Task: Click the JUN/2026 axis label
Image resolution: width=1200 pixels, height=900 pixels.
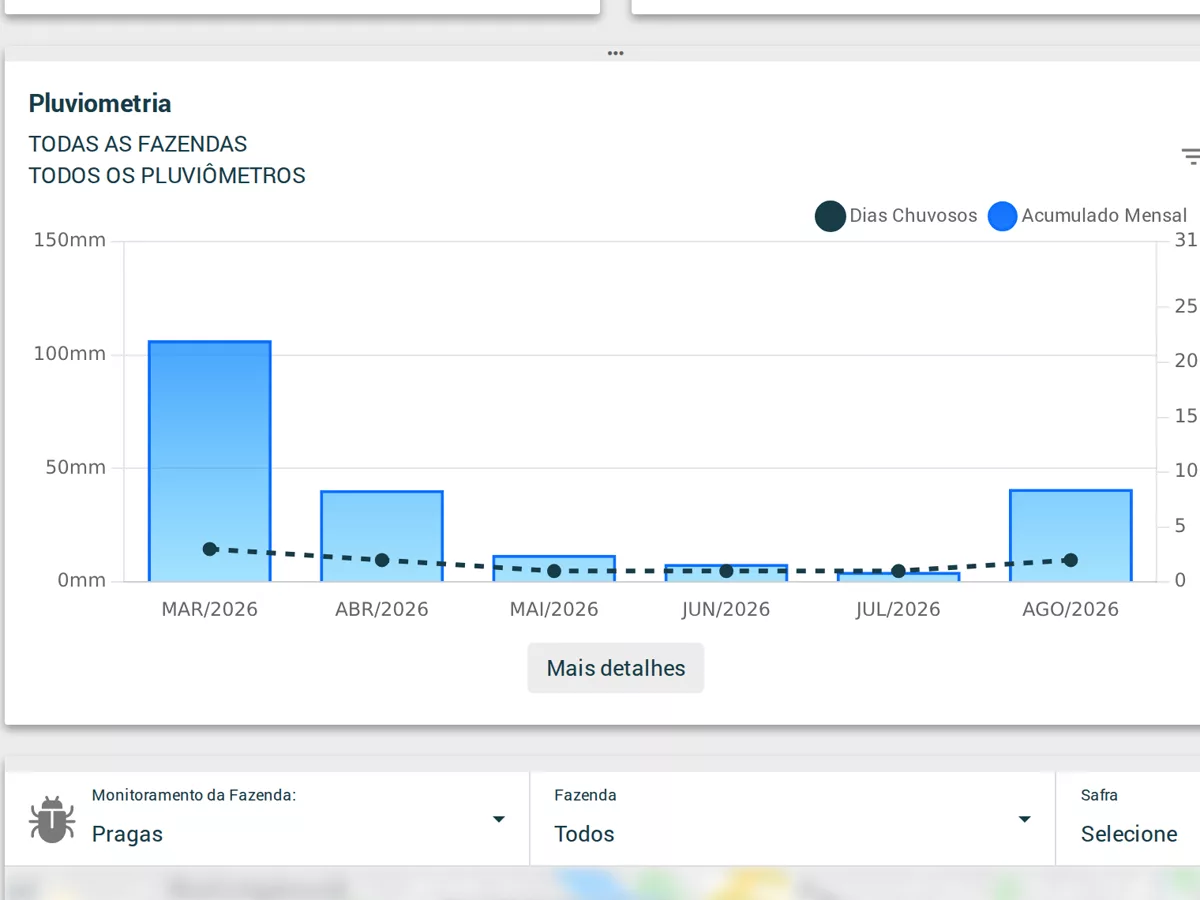Action: click(726, 609)
